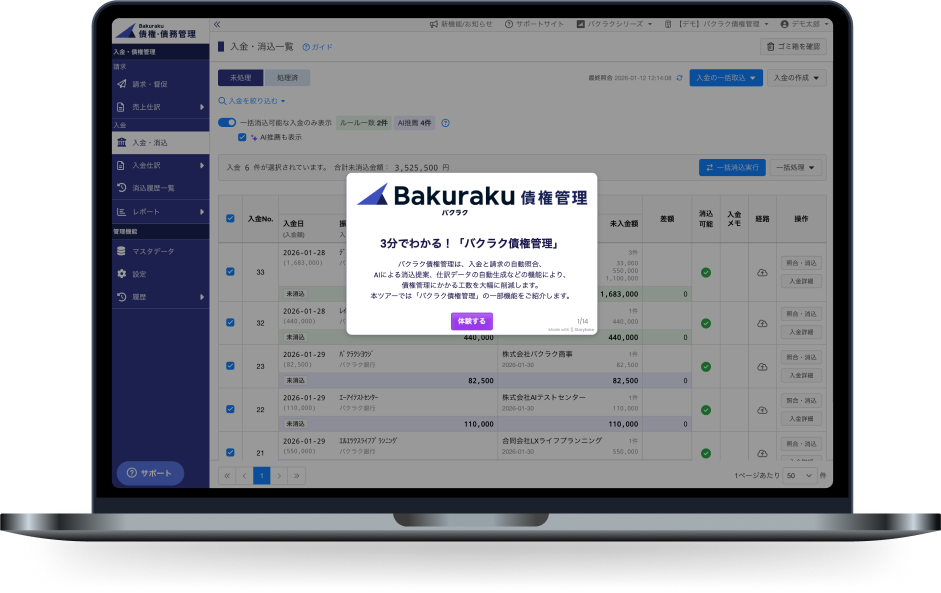Open the 一括処理 dropdown
941x593 pixels.
795,167
